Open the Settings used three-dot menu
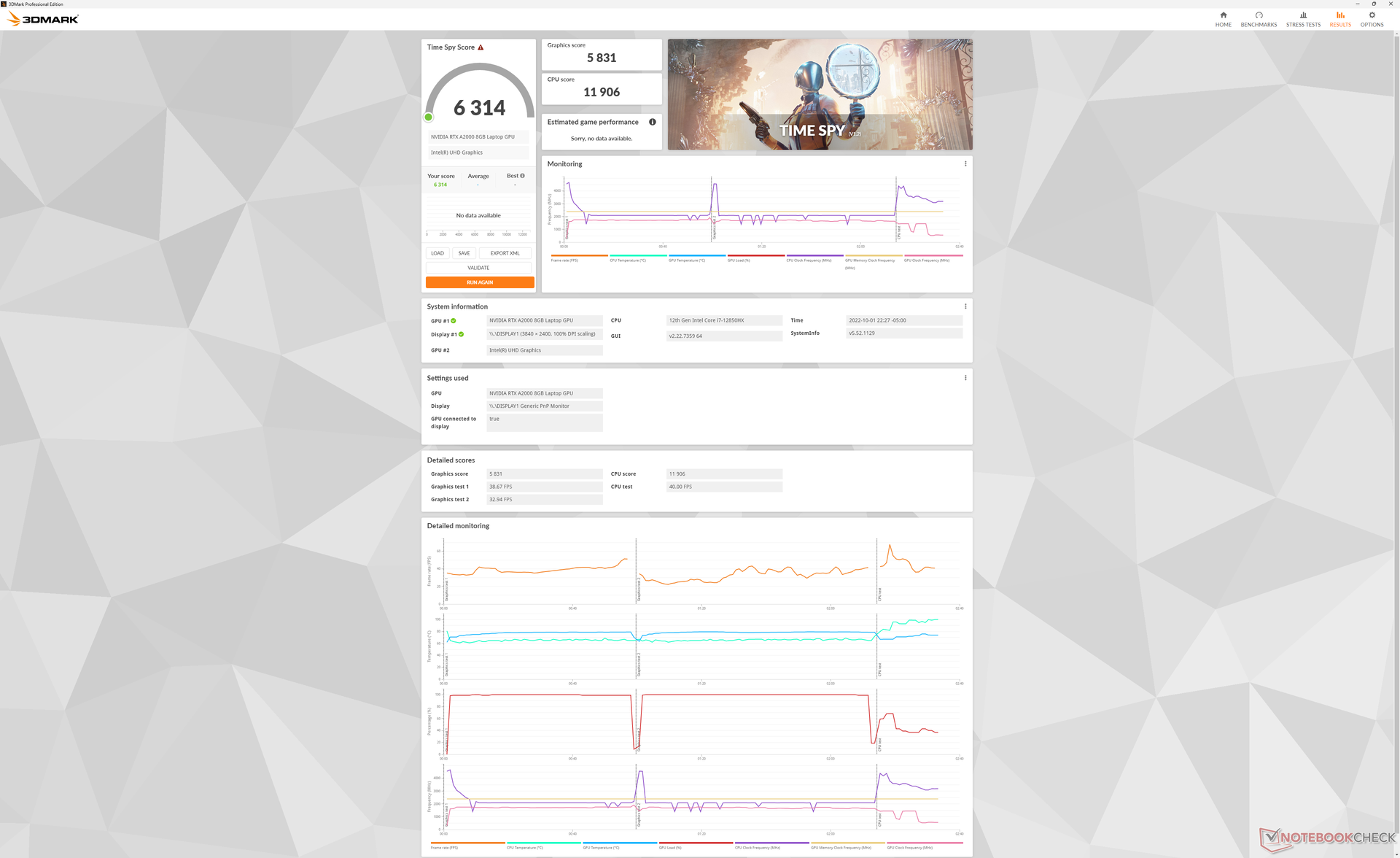This screenshot has height=858, width=1400. pos(965,378)
